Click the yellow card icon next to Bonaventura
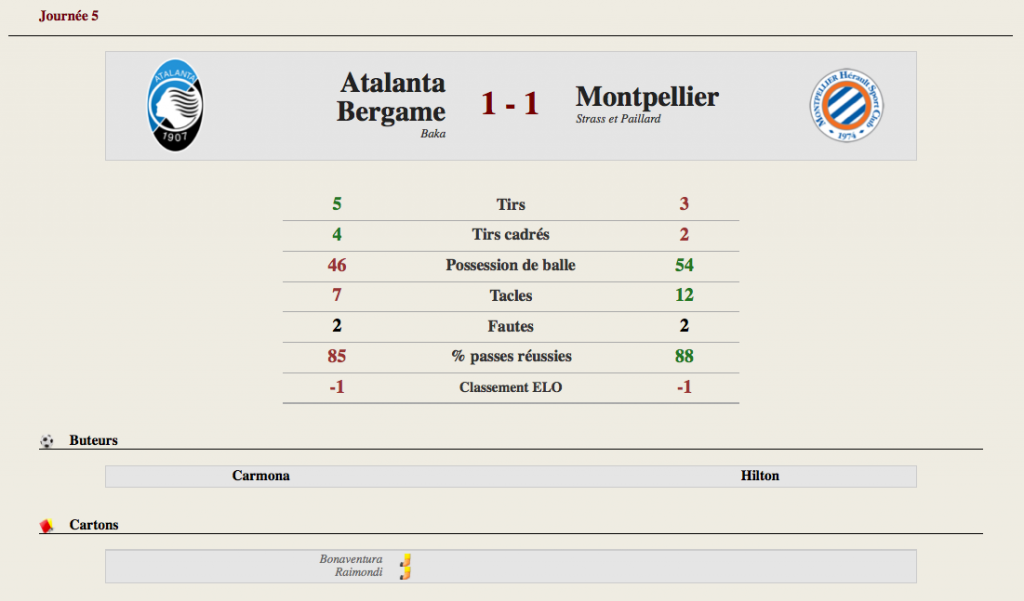1024x601 pixels. (x=406, y=560)
